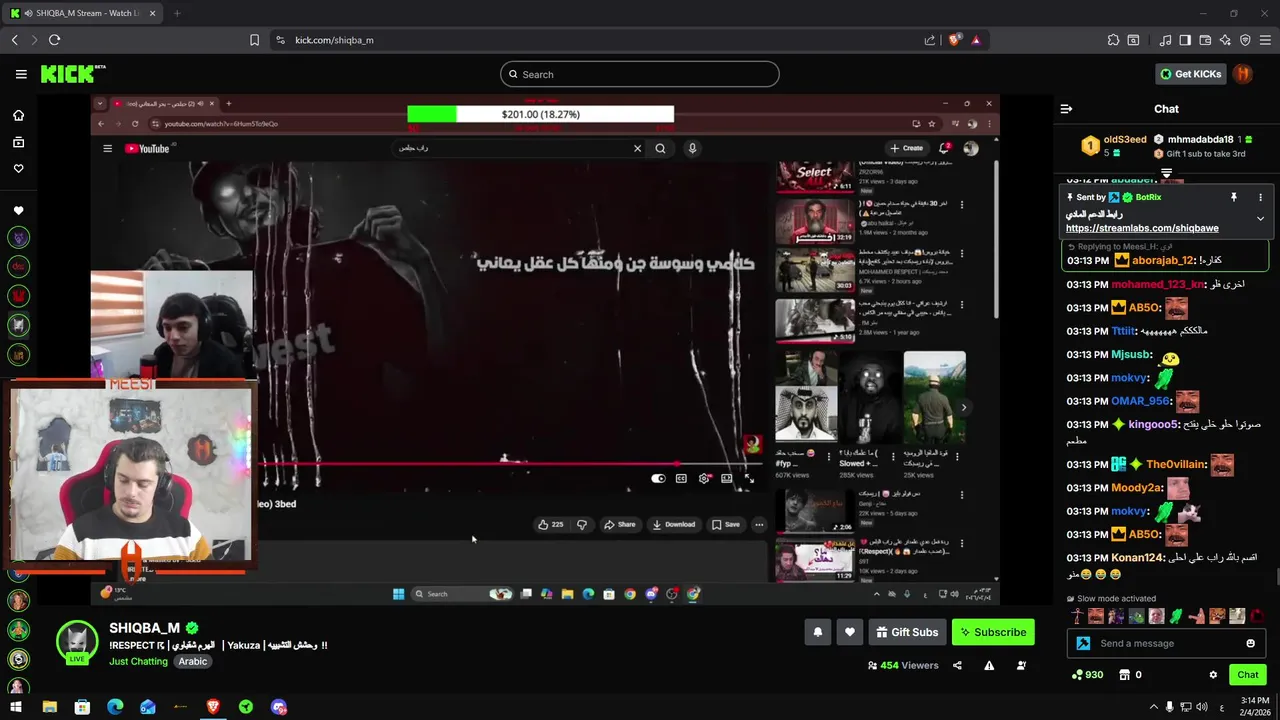Click username Konan124 in chat
This screenshot has width=1280, height=720.
pyautogui.click(x=1137, y=558)
